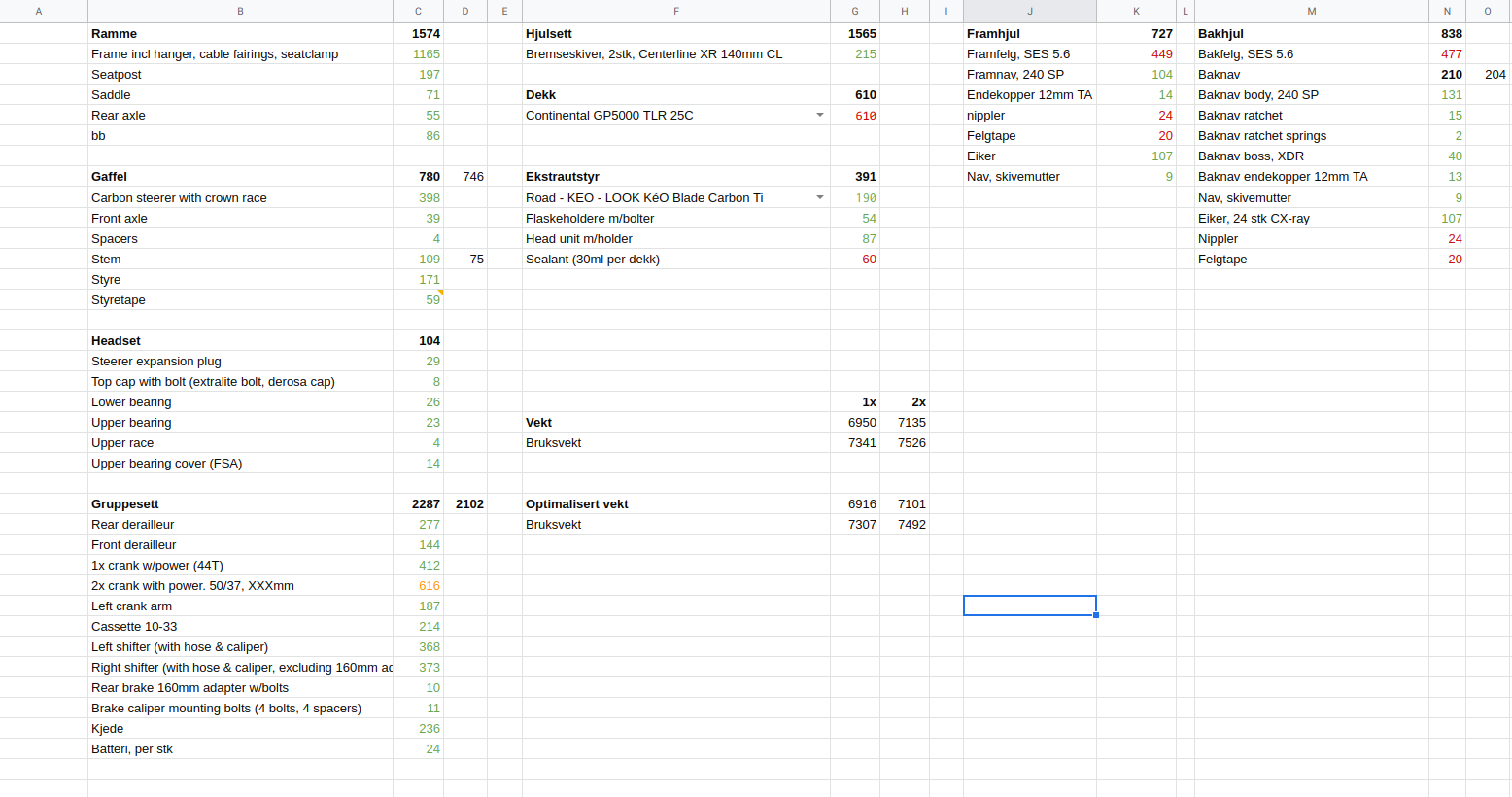This screenshot has height=797, width=1512.
Task: Click the orange 616 crank weight cell
Action: [x=419, y=585]
